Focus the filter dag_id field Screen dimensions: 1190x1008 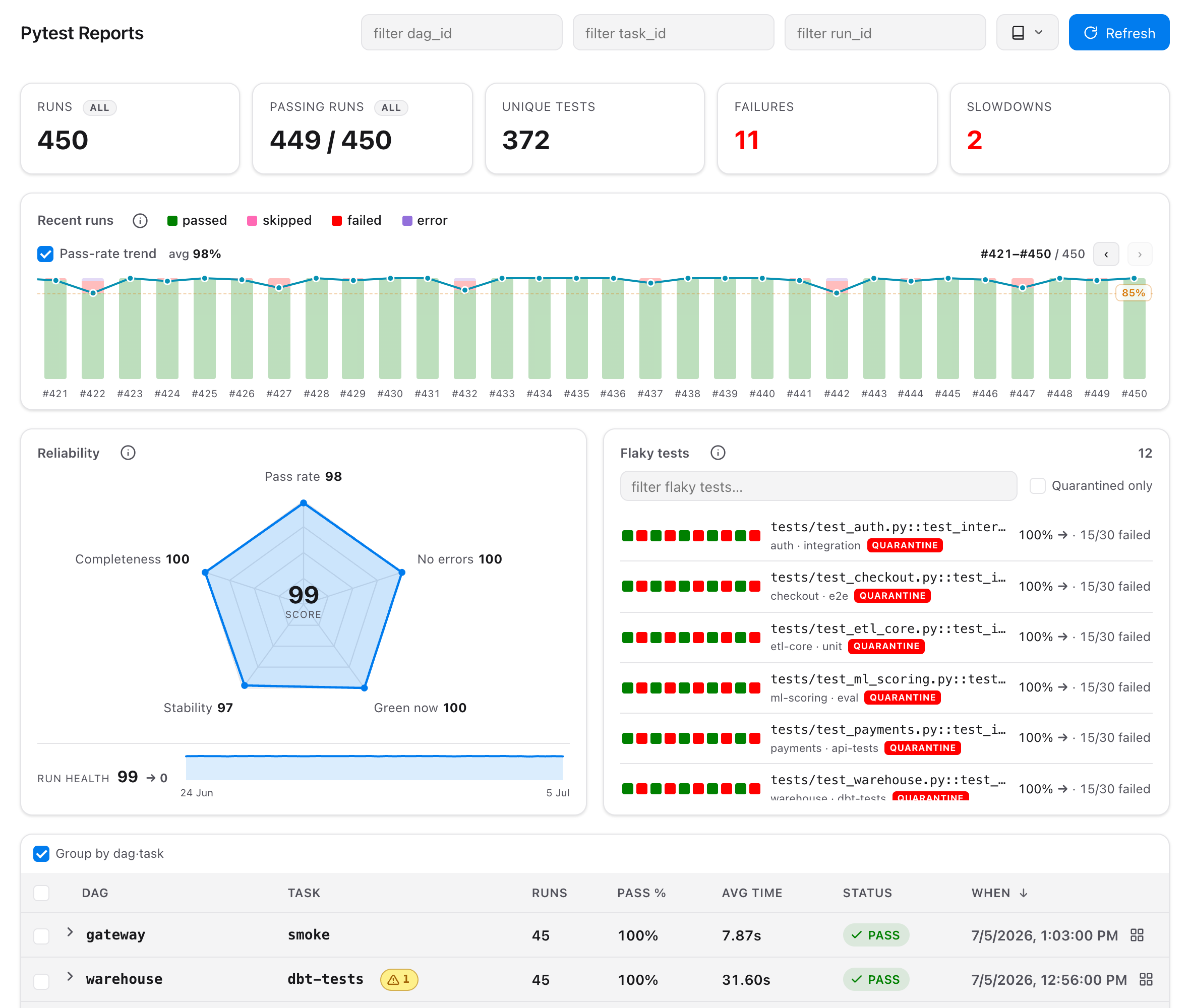[x=461, y=33]
